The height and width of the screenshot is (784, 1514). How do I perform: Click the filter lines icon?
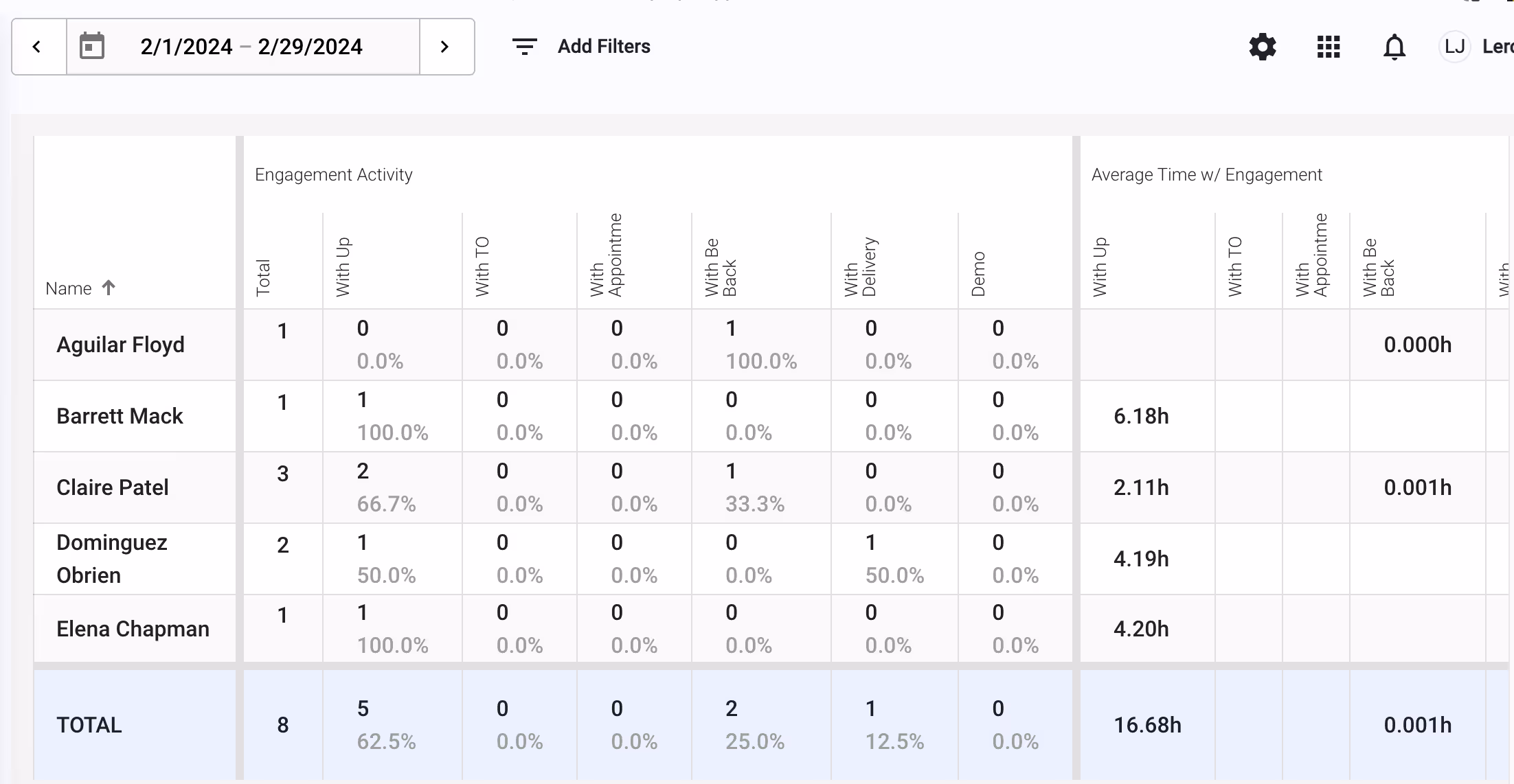(x=524, y=47)
